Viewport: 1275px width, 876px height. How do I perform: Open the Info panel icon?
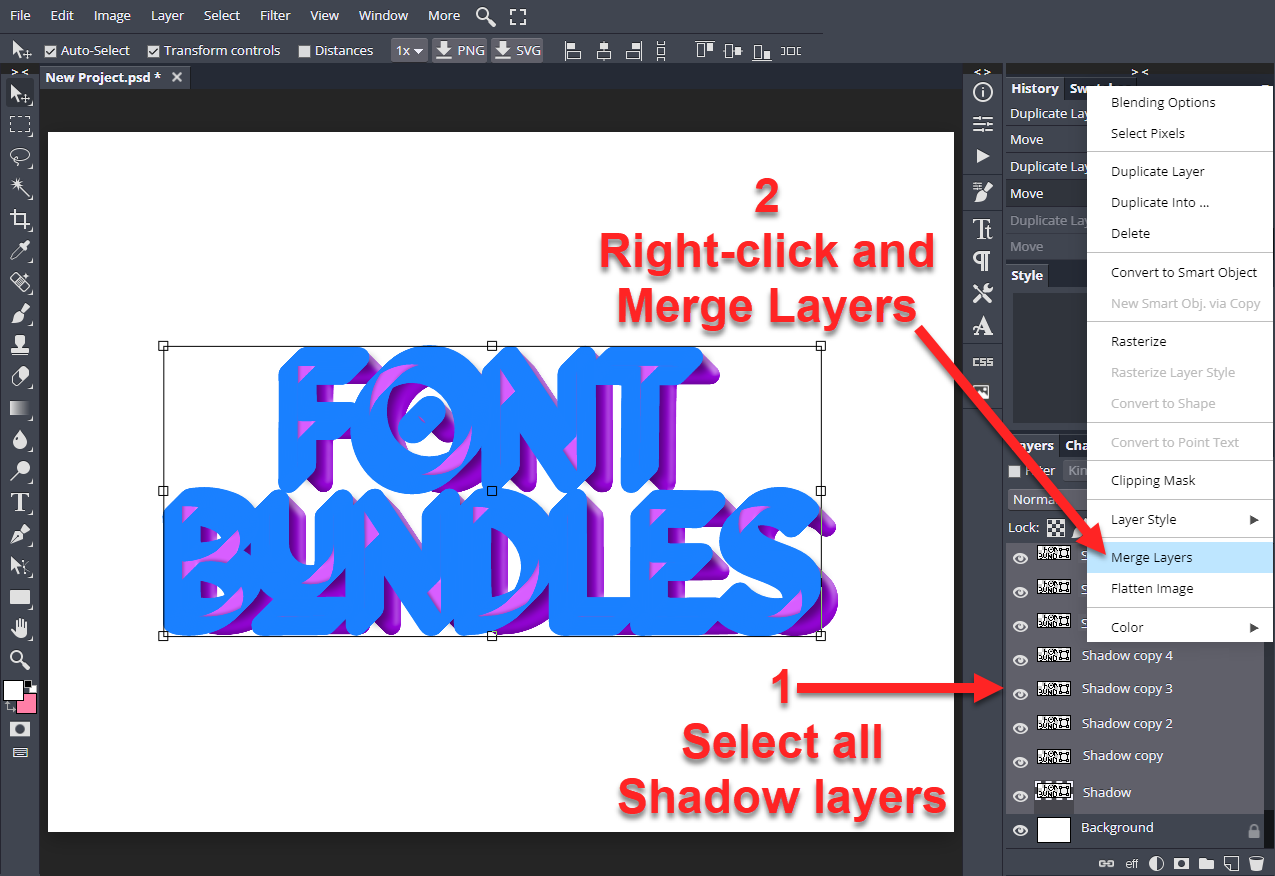[x=983, y=92]
